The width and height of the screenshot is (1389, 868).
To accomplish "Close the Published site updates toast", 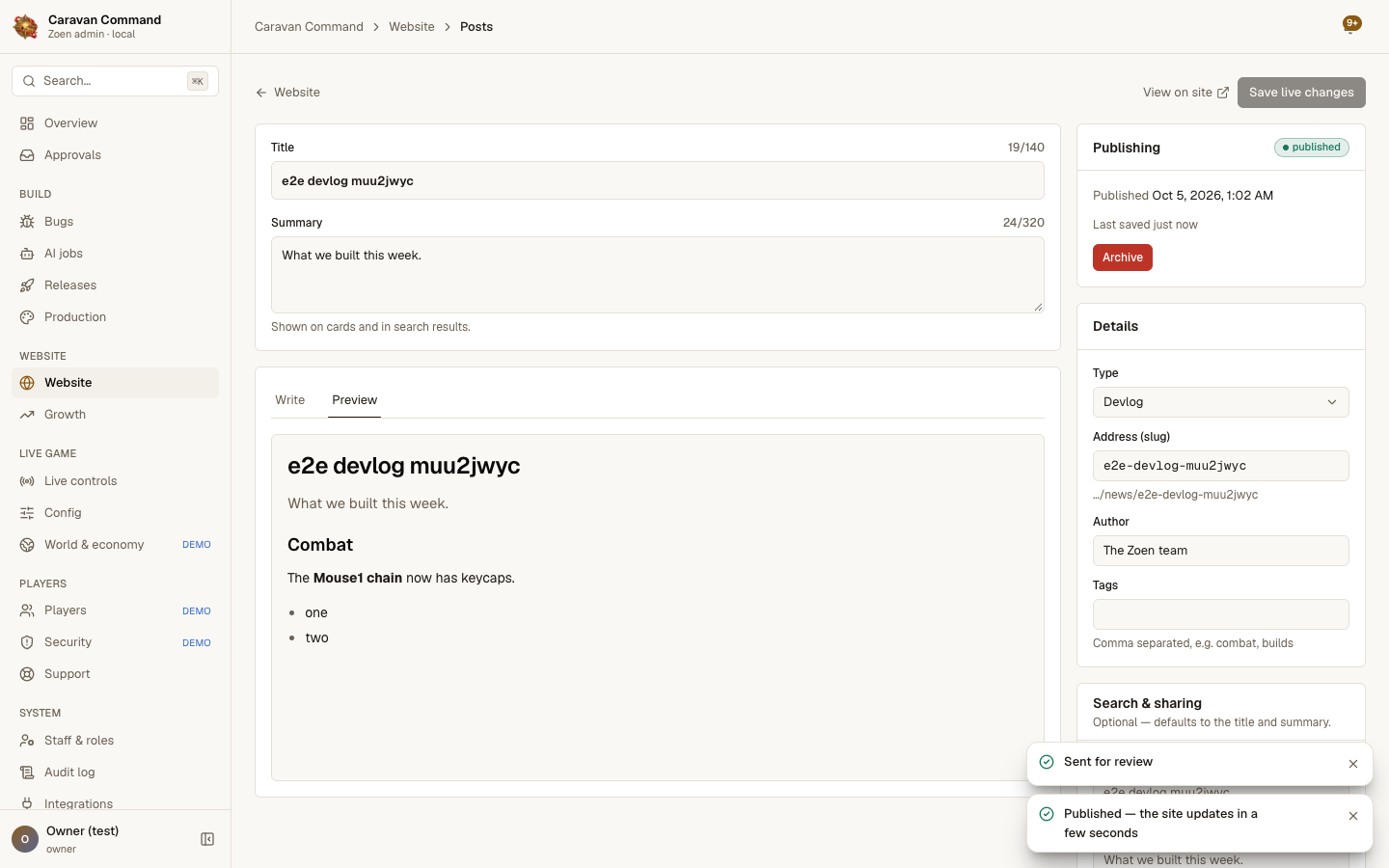I will click(1353, 816).
